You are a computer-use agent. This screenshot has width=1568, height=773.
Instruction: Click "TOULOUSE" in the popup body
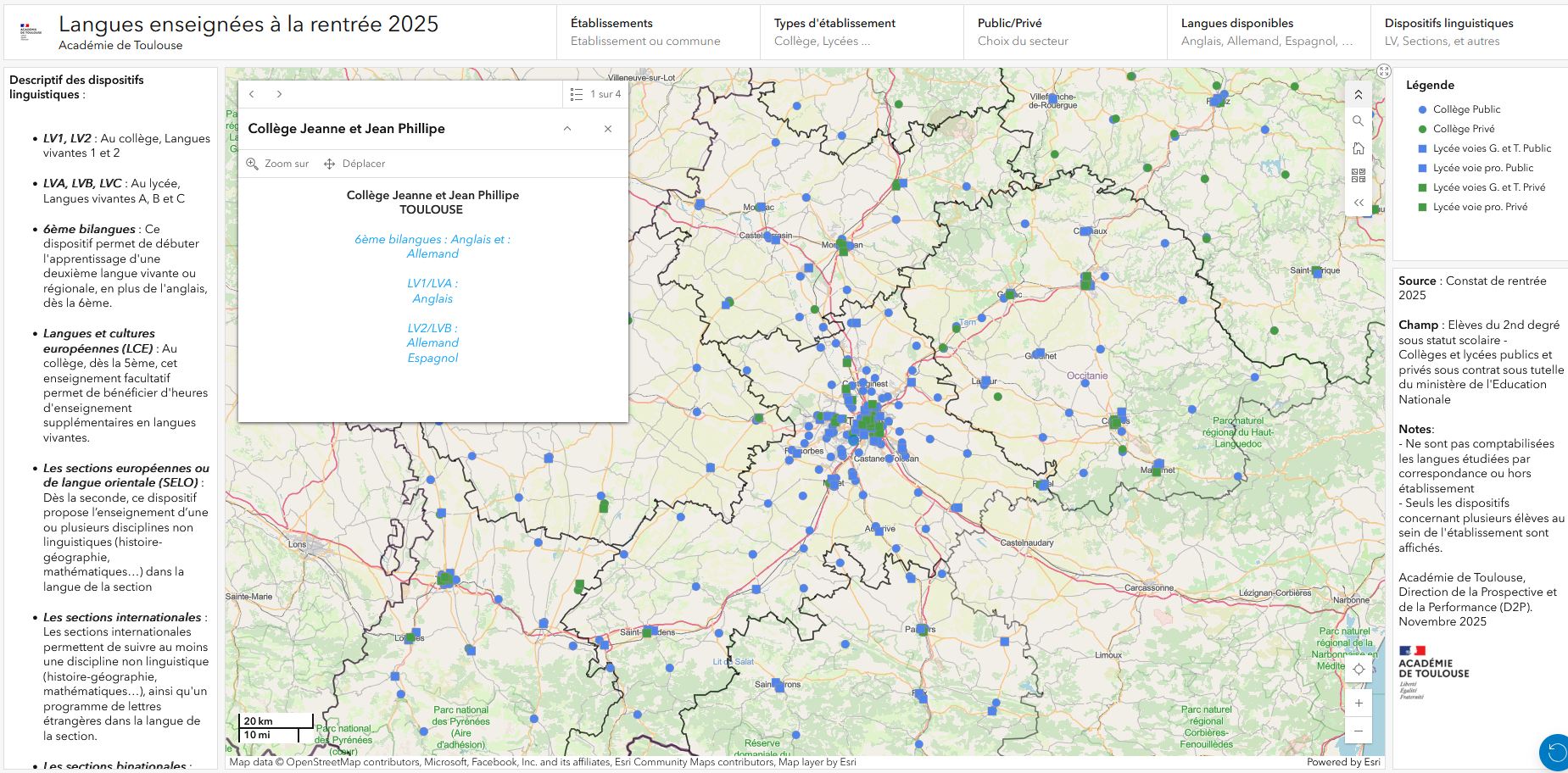coord(432,209)
